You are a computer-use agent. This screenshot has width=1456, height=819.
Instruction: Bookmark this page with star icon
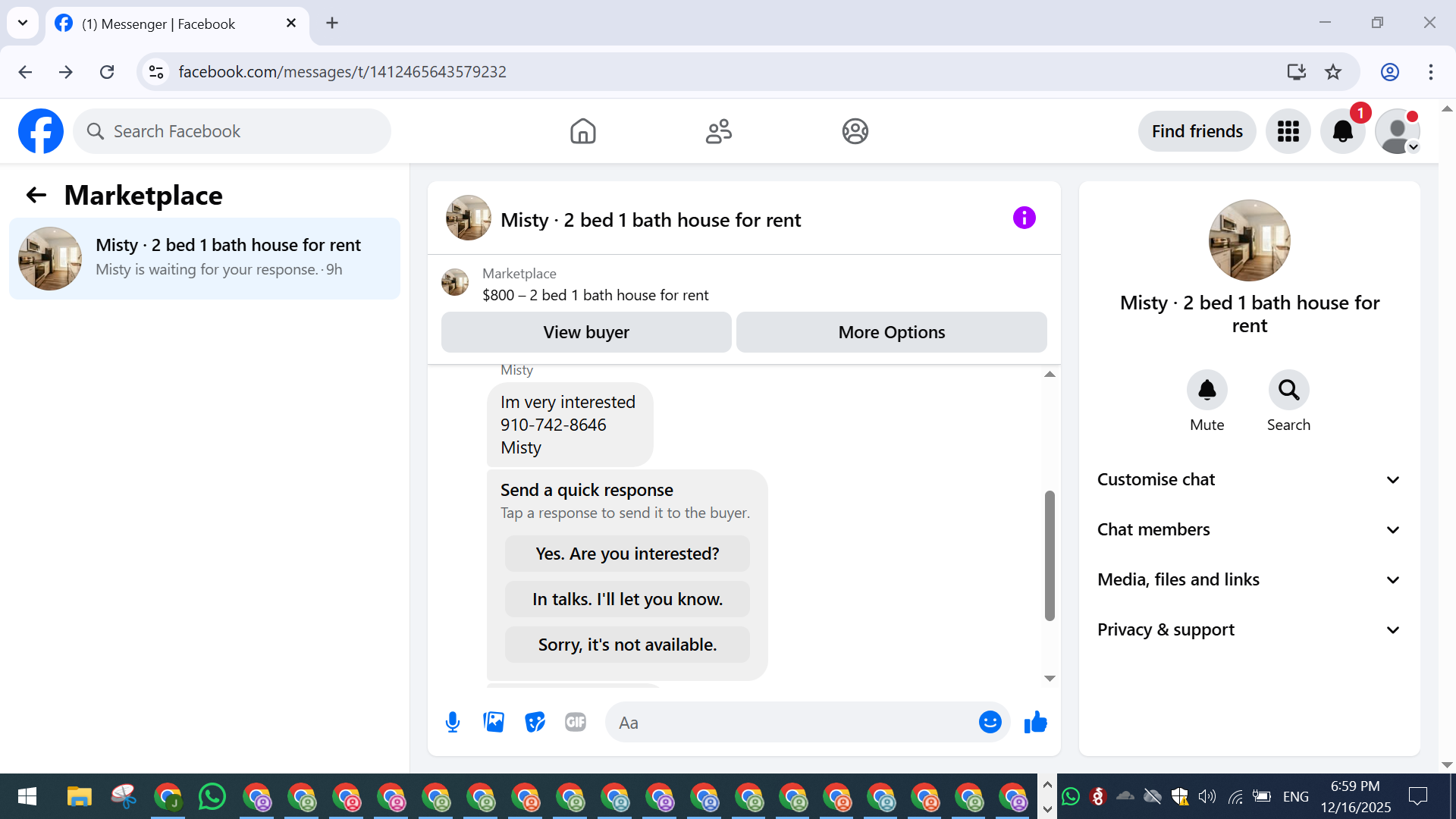1333,72
